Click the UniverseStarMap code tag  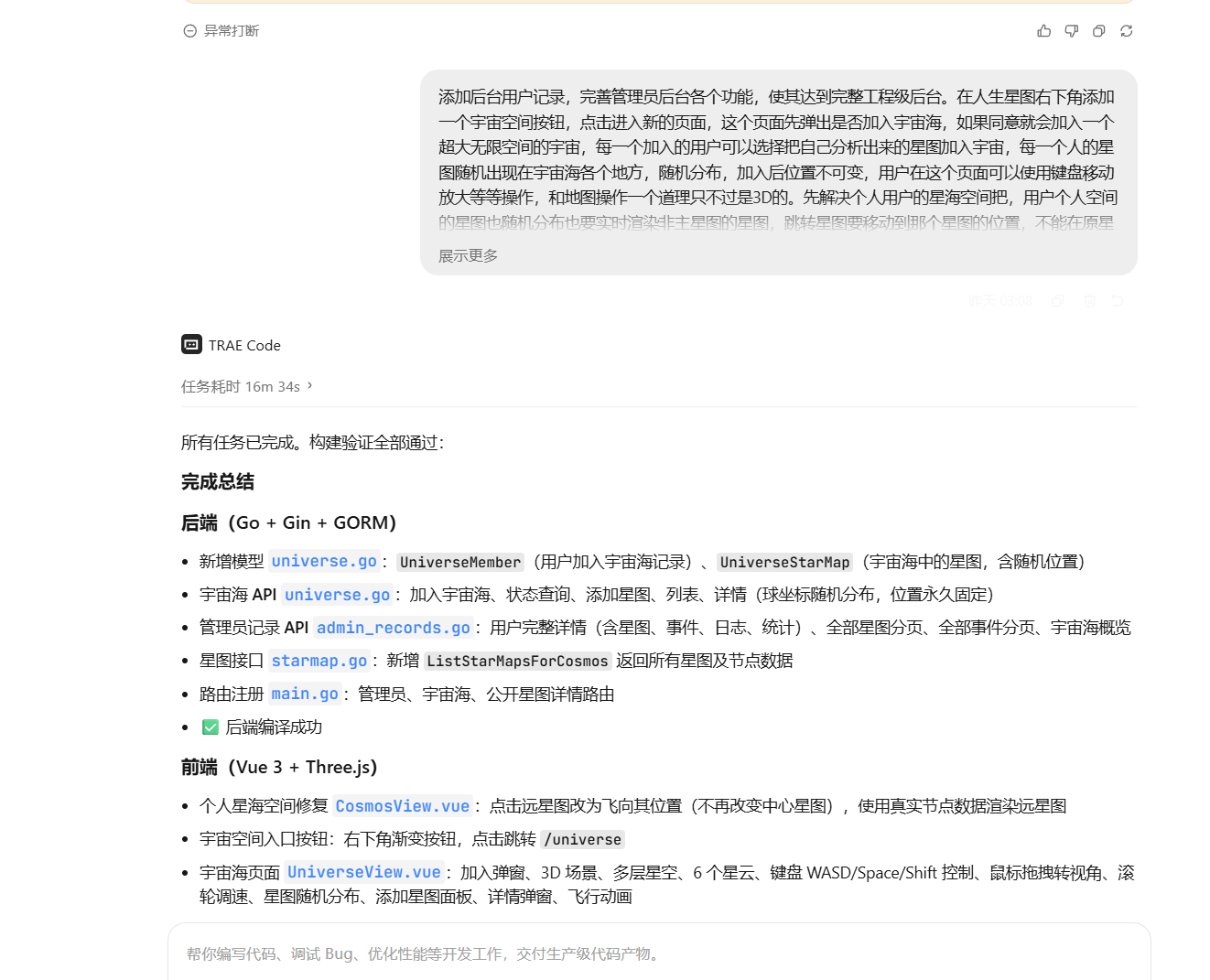[784, 562]
